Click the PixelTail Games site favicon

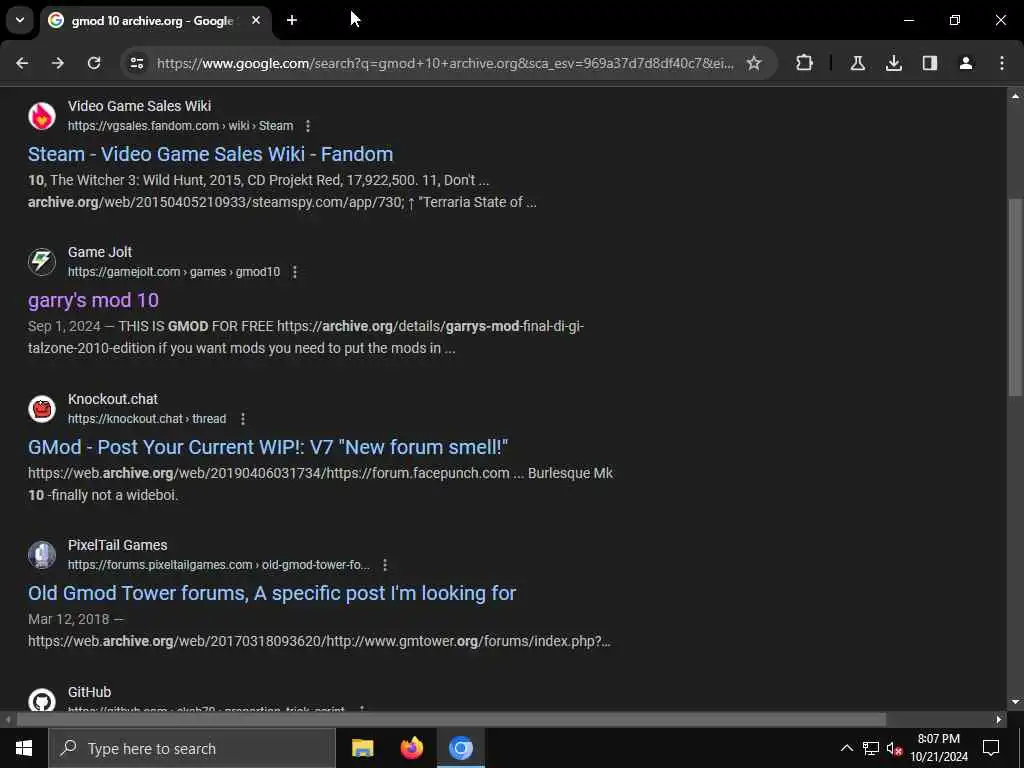point(42,555)
